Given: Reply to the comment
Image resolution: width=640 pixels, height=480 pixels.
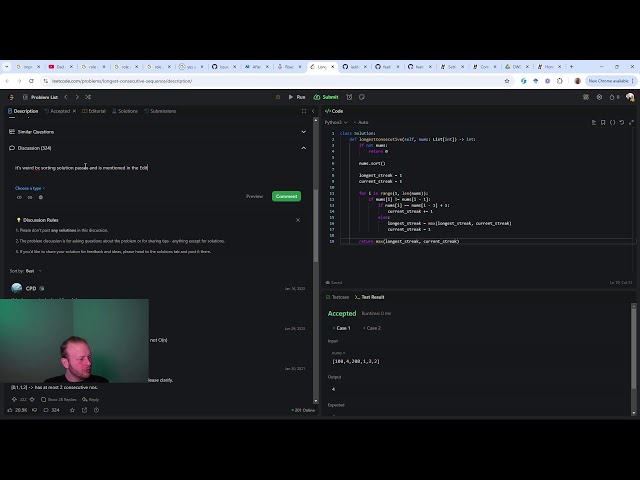Looking at the screenshot, I should pos(91,399).
